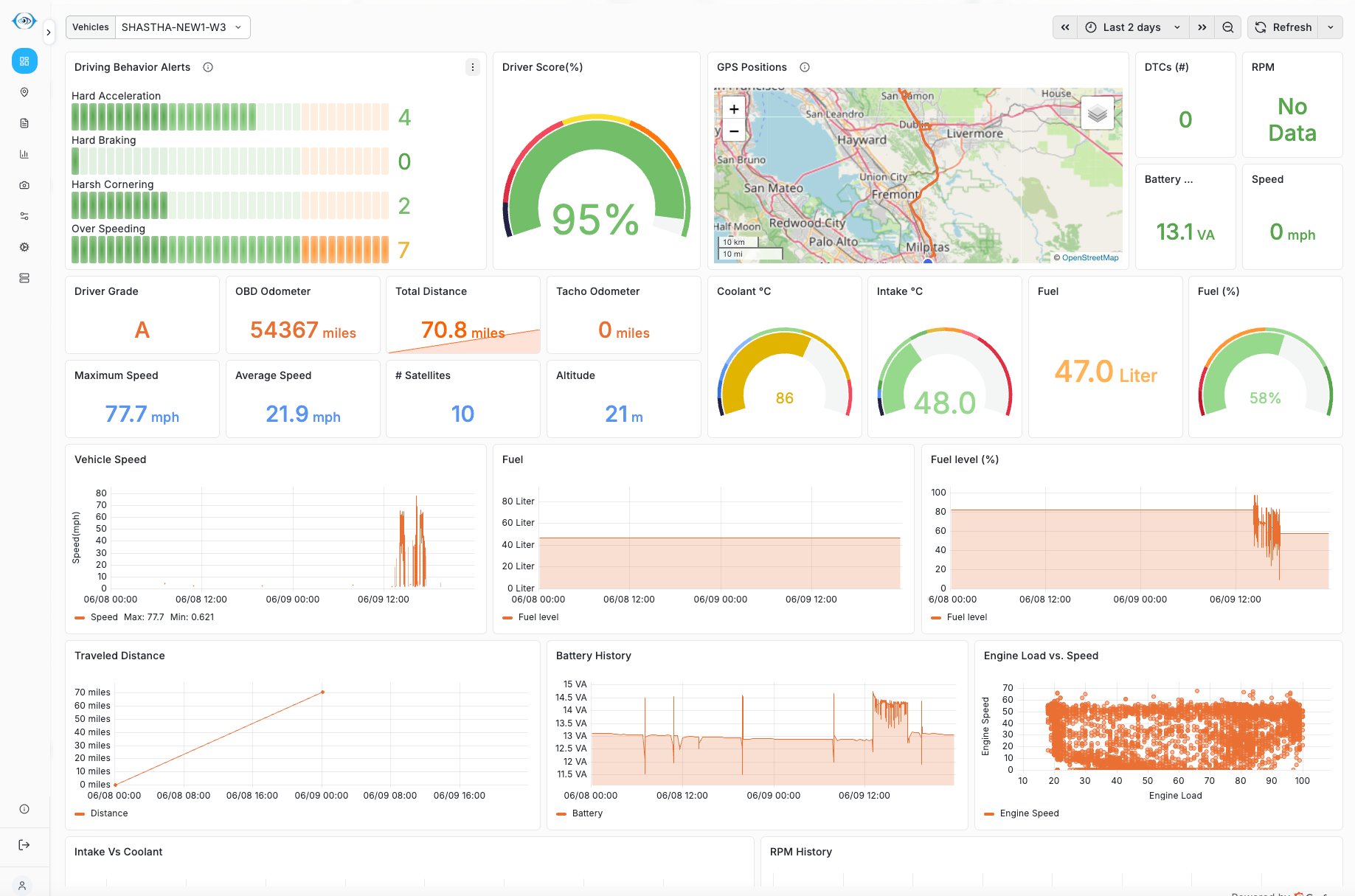Viewport: 1355px width, 896px height.
Task: Click the Altitude value 21 m
Action: (624, 414)
